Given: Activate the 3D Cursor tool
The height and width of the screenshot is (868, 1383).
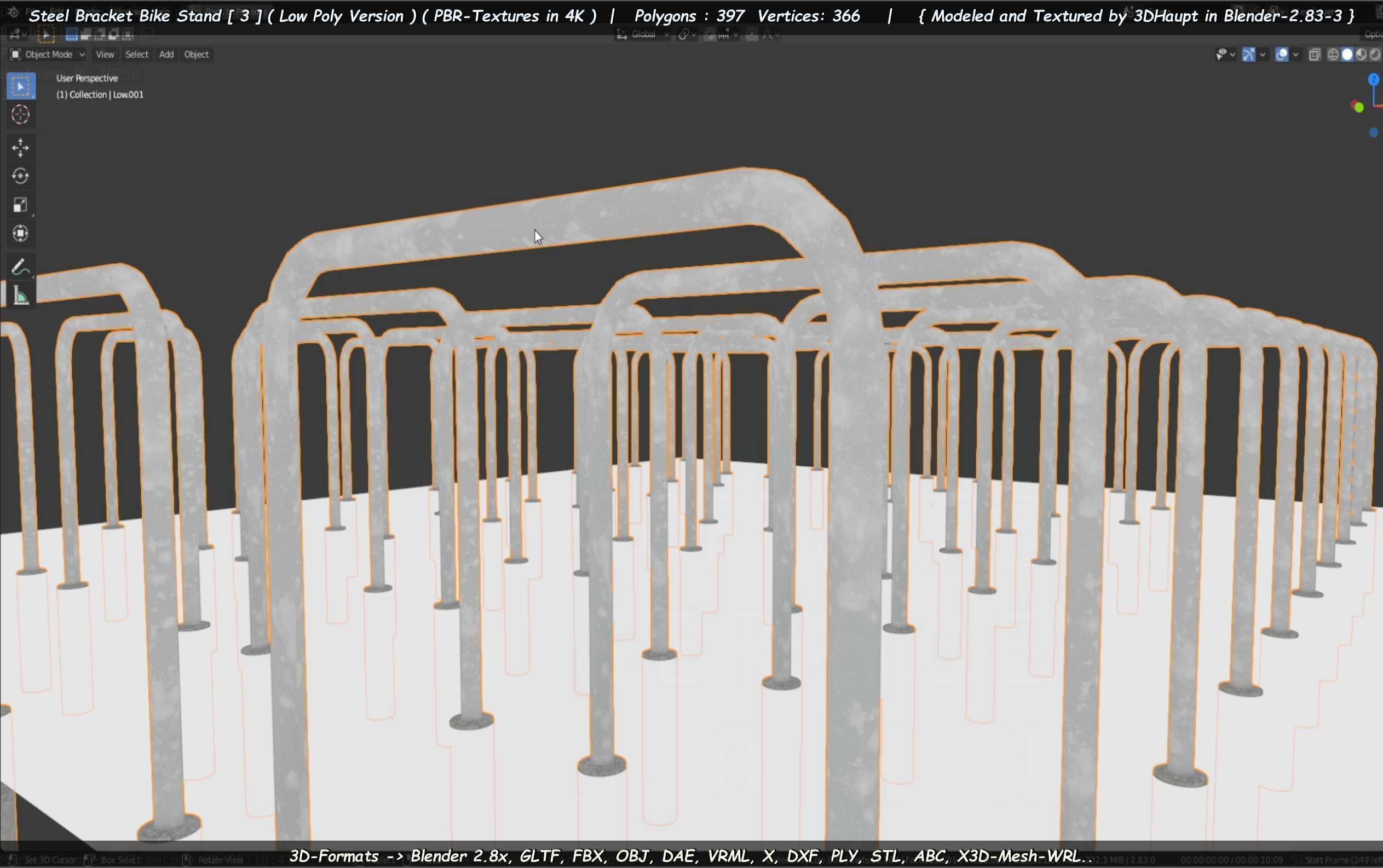Looking at the screenshot, I should [21, 115].
